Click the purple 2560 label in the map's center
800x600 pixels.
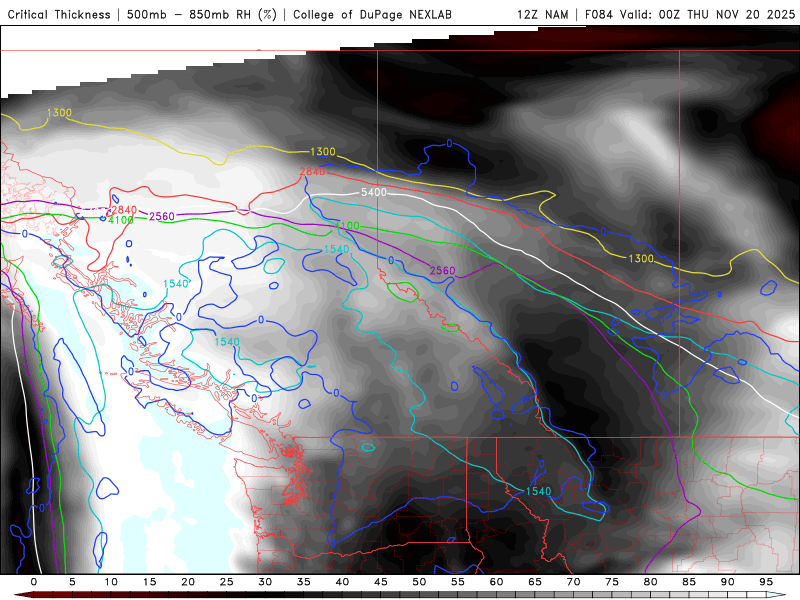[x=442, y=270]
